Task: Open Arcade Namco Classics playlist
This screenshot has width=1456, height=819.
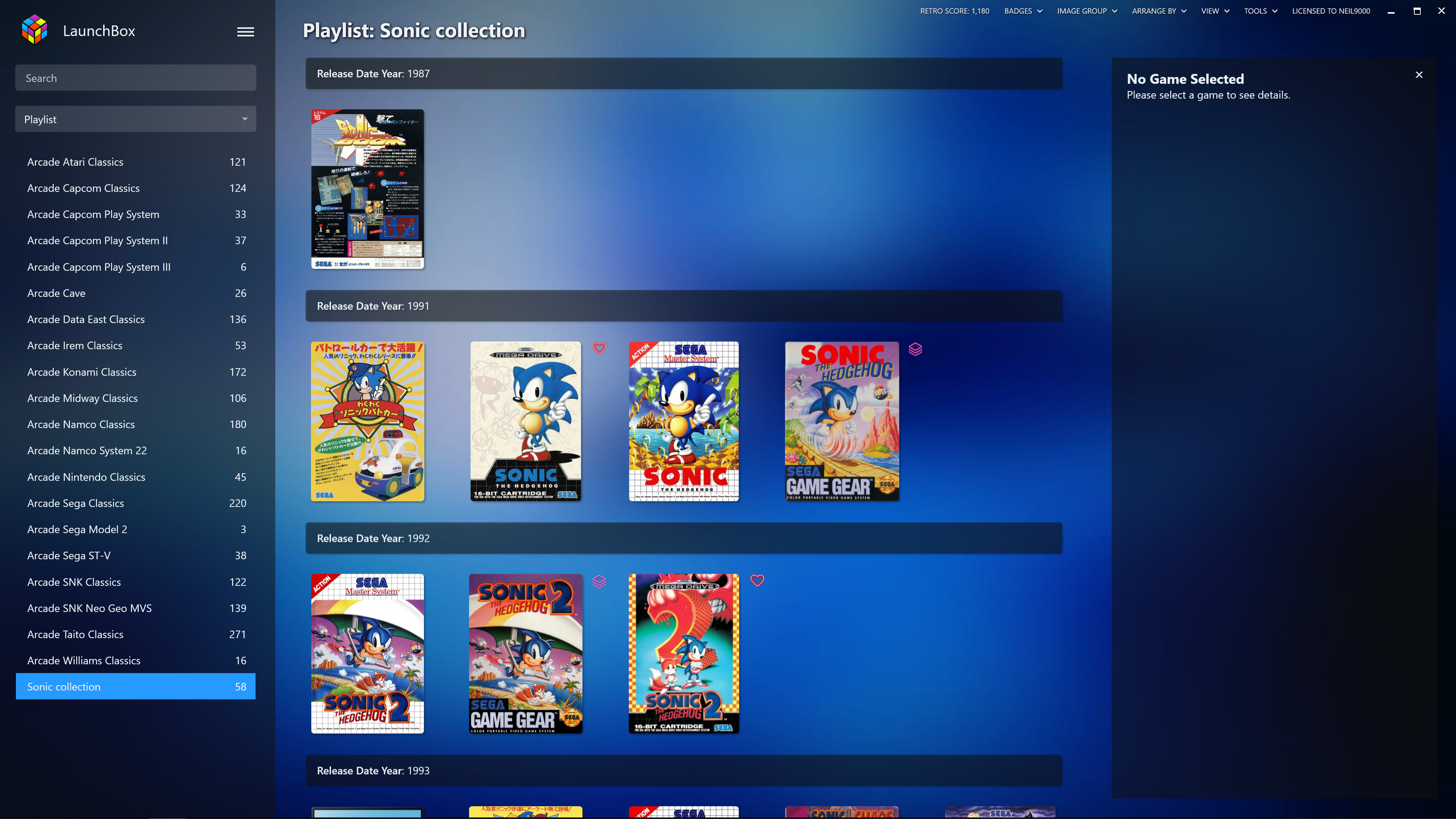Action: click(x=136, y=424)
